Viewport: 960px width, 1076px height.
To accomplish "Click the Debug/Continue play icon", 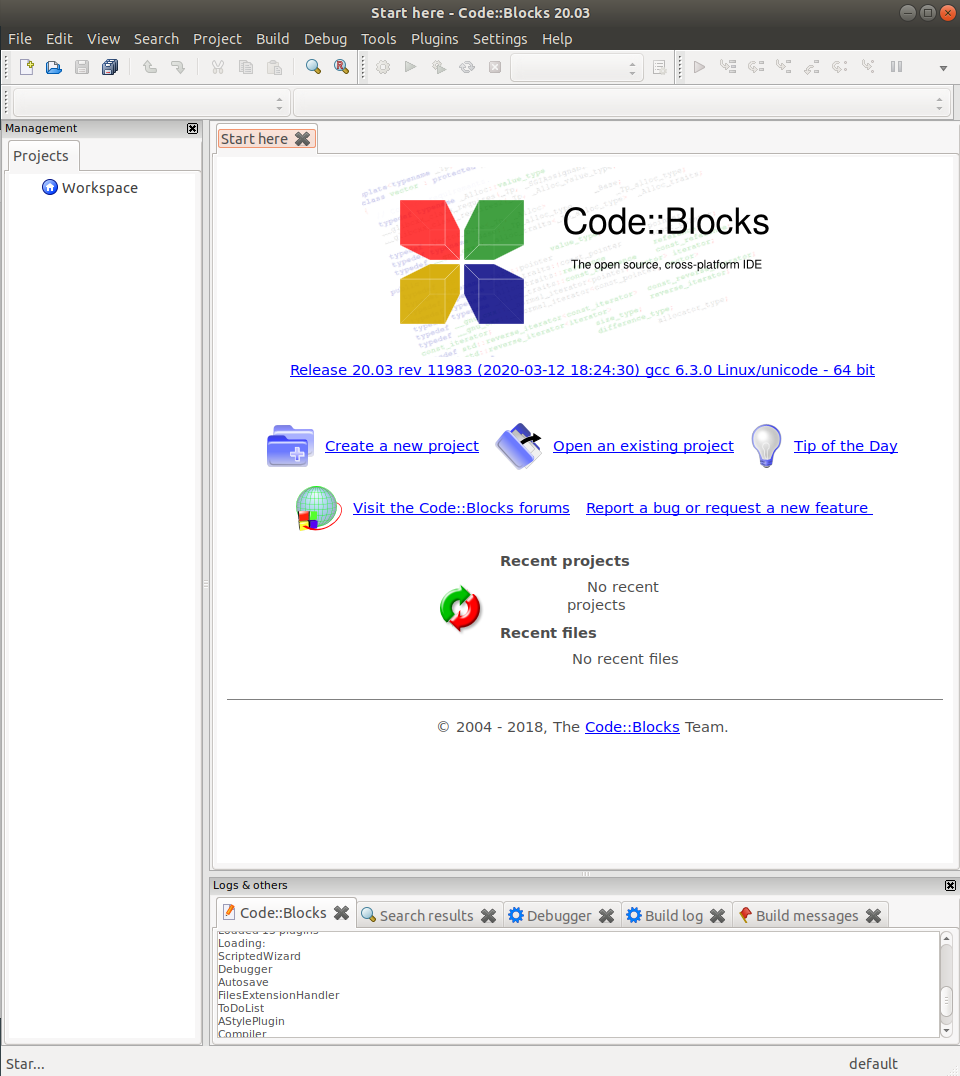I will pyautogui.click(x=699, y=67).
